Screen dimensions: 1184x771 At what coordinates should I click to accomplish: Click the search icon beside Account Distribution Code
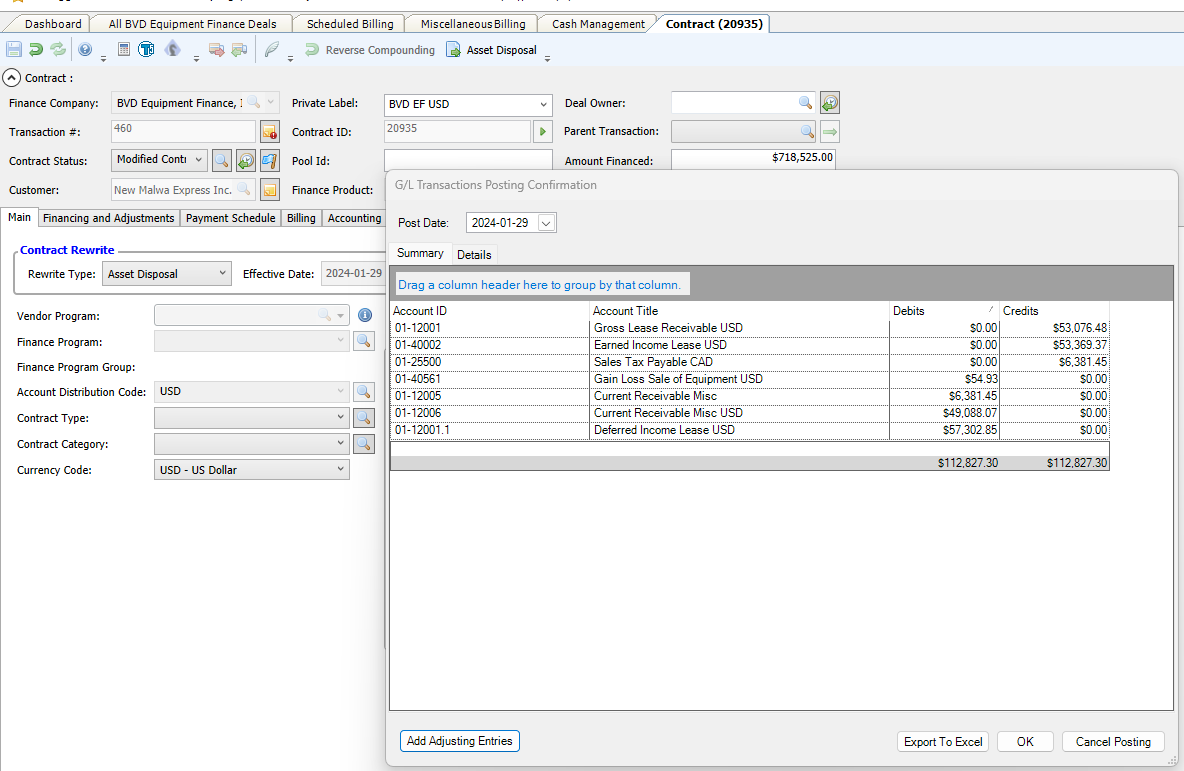point(365,393)
